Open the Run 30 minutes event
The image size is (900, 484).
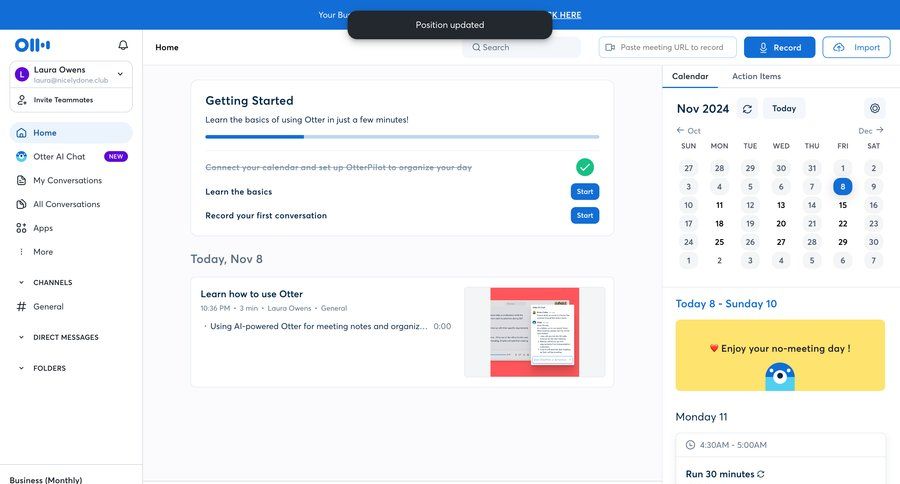tap(720, 474)
